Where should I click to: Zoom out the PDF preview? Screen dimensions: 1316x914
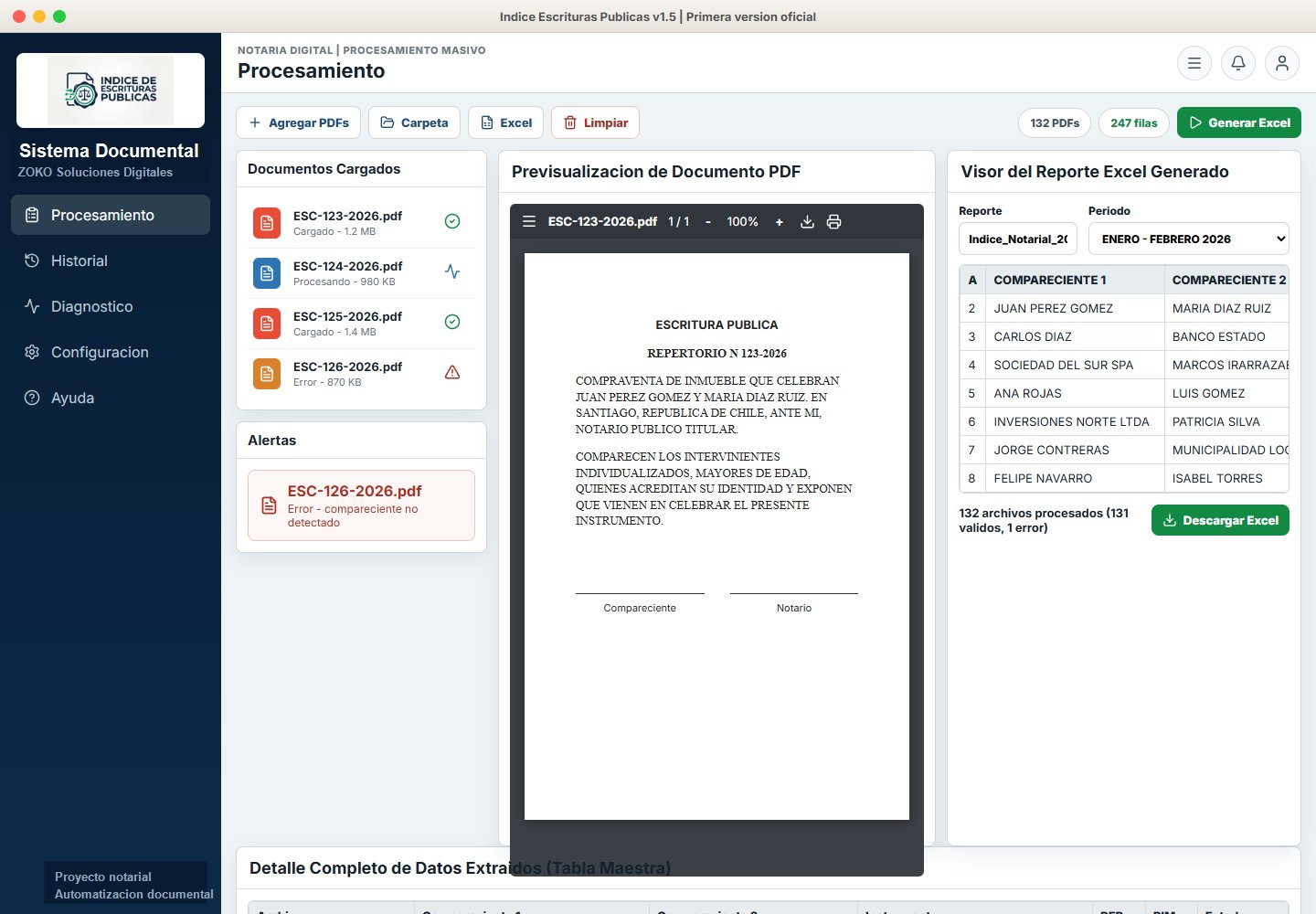click(708, 221)
